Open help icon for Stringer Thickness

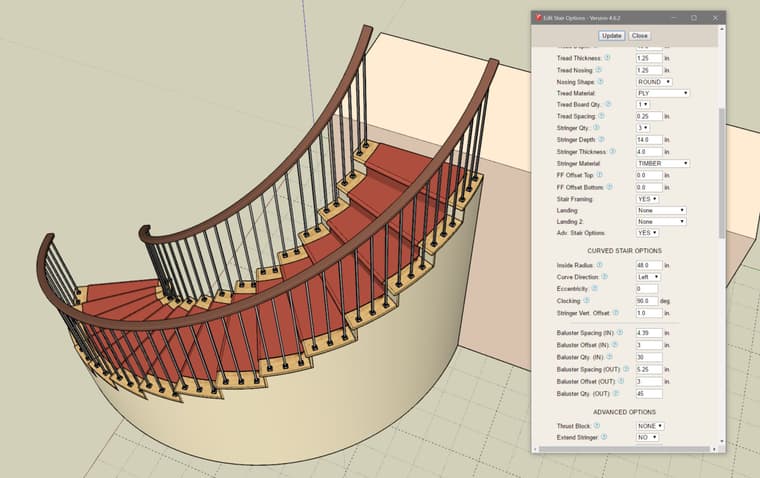tap(613, 151)
